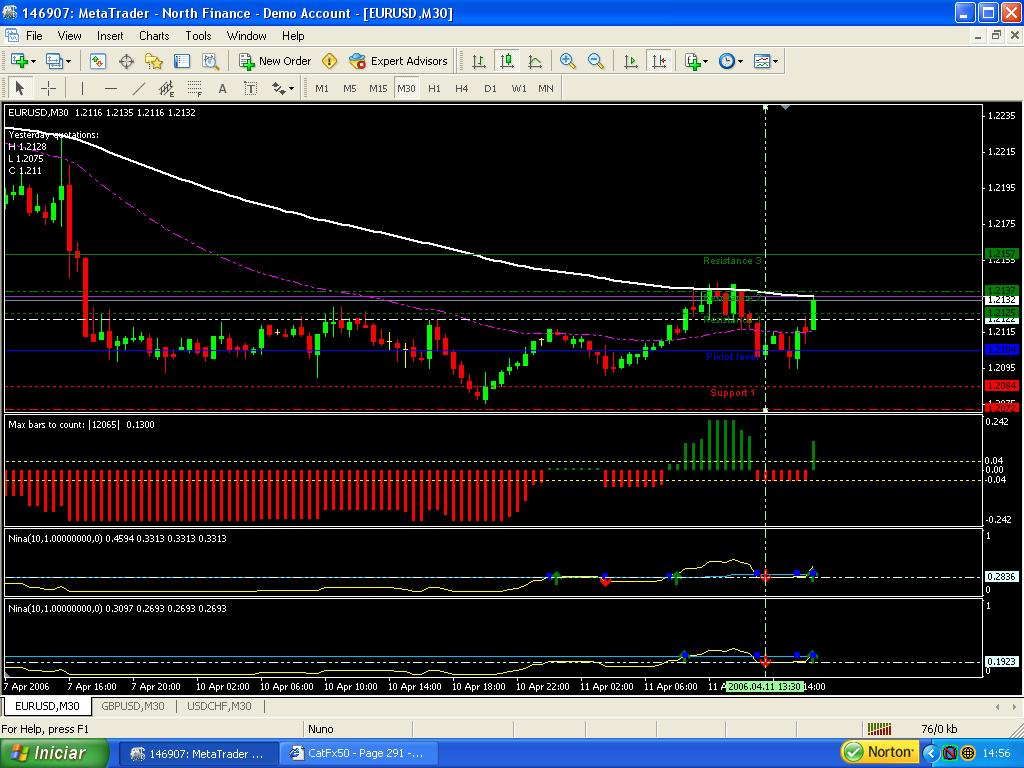Open the Market Watch window

(x=98, y=61)
